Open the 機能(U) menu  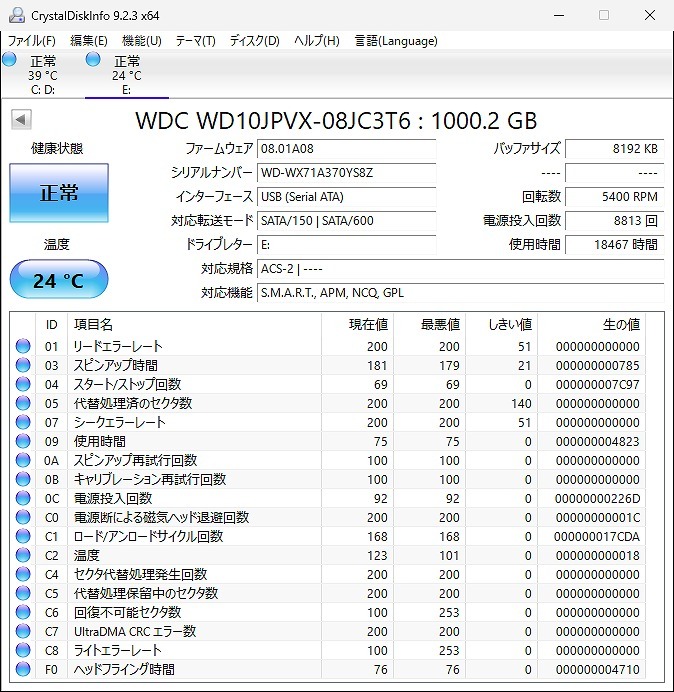(142, 41)
